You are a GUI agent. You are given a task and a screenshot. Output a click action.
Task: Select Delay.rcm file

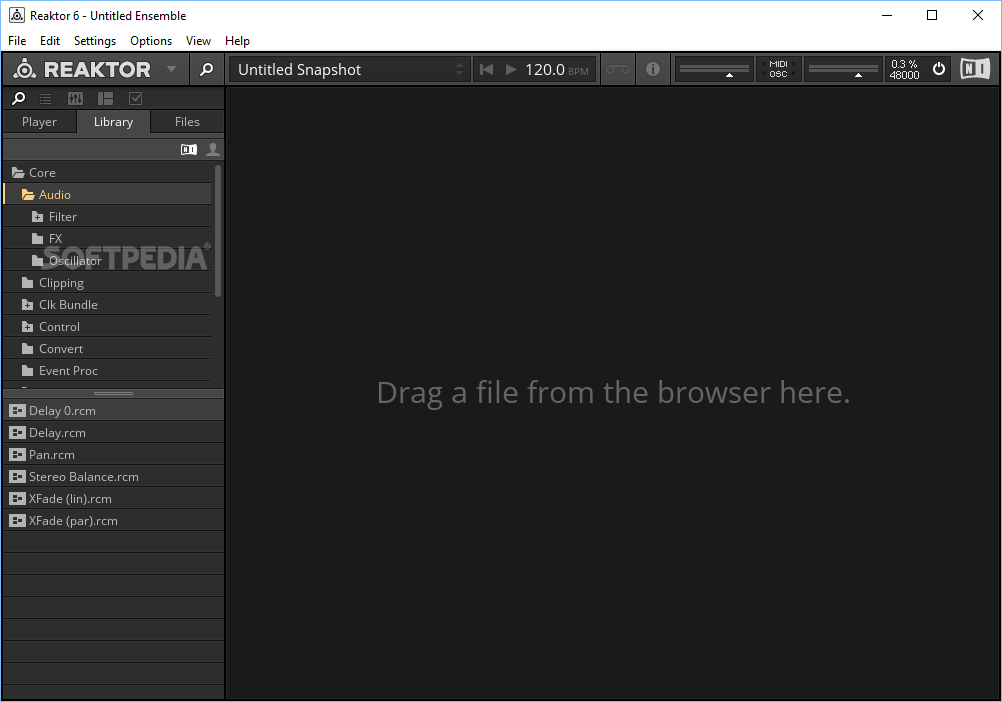pos(113,432)
